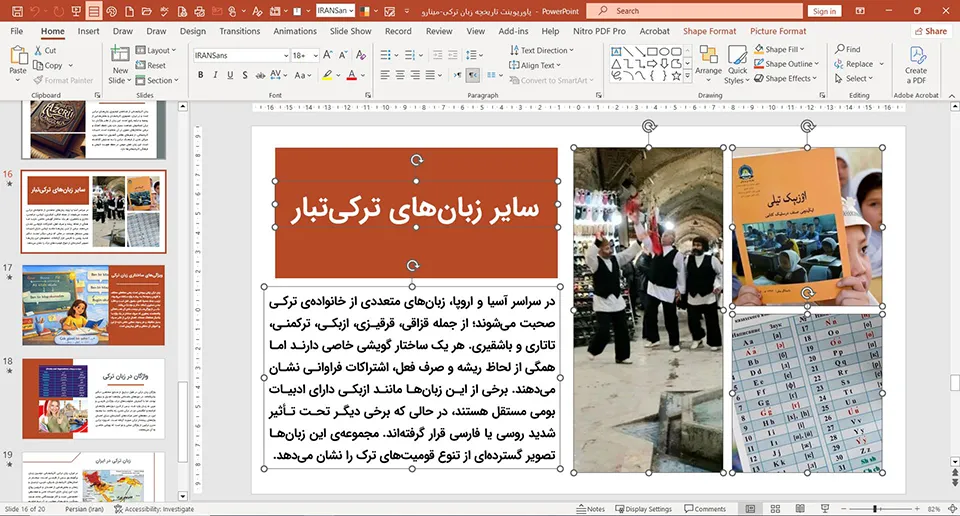Start slideshow from beginning icon in title bar
The image size is (960, 516).
pyautogui.click(x=76, y=11)
